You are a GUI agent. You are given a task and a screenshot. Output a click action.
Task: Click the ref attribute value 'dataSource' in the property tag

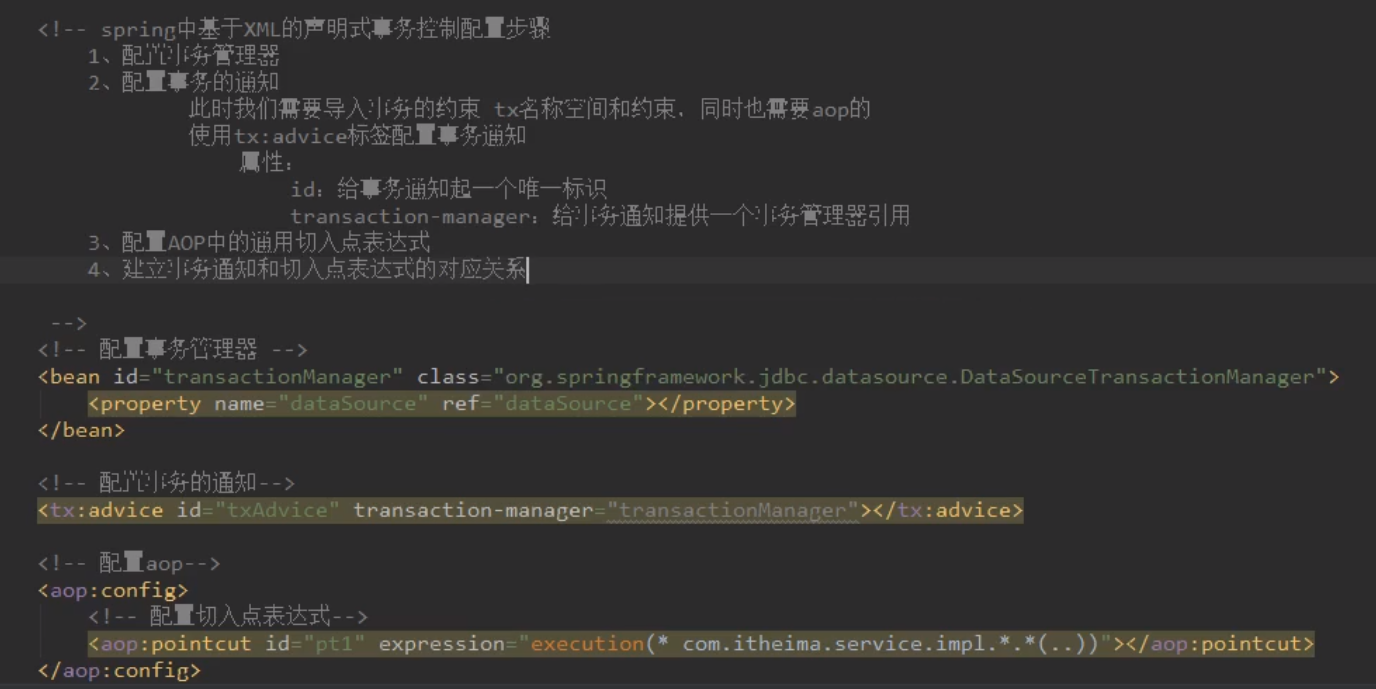coord(567,404)
